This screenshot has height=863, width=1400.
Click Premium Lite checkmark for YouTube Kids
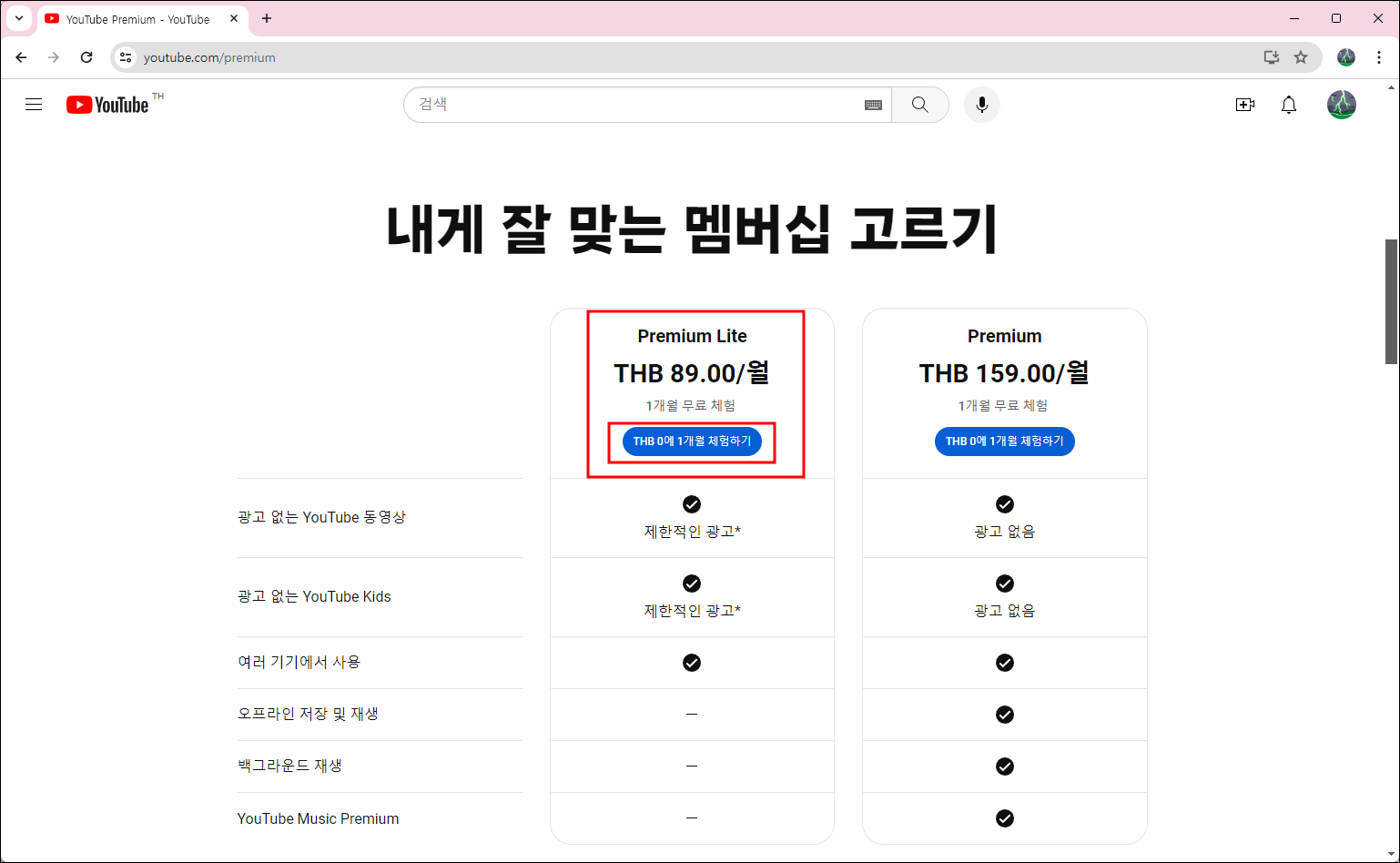692,584
